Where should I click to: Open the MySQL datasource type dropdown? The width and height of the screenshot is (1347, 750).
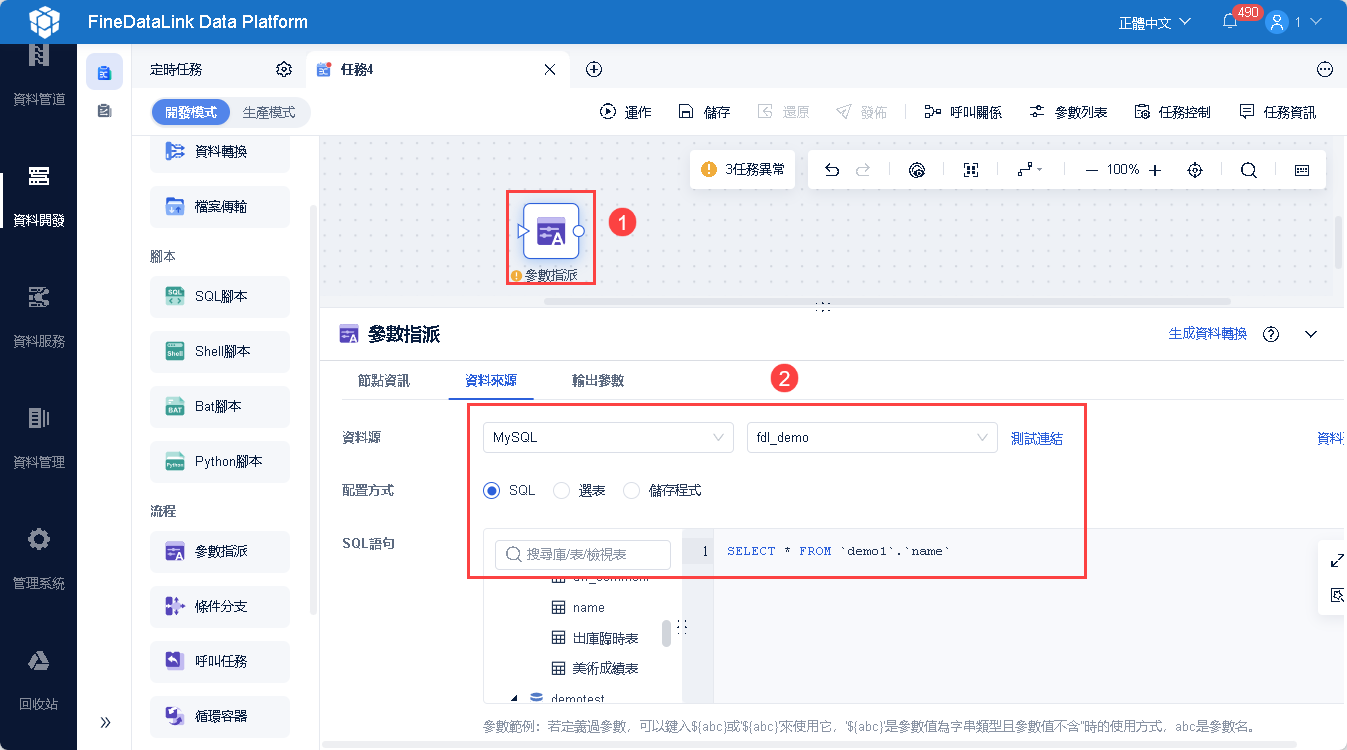click(x=608, y=437)
